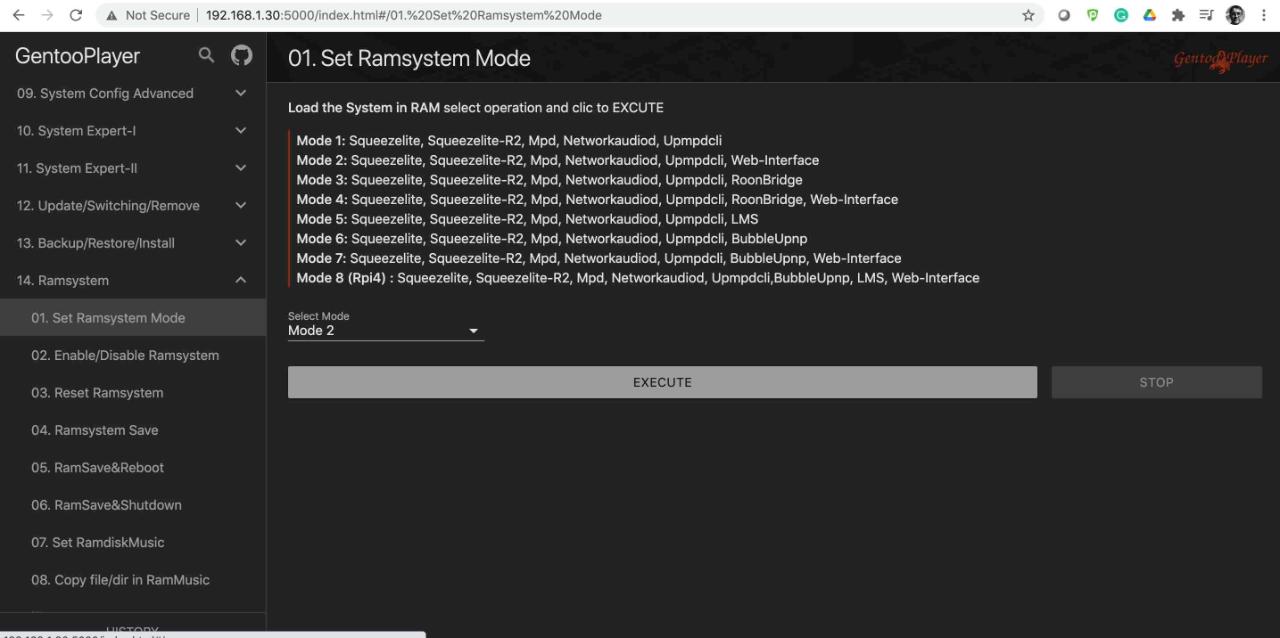Click the Mode 4 description line
Image resolution: width=1280 pixels, height=638 pixels.
coord(597,199)
